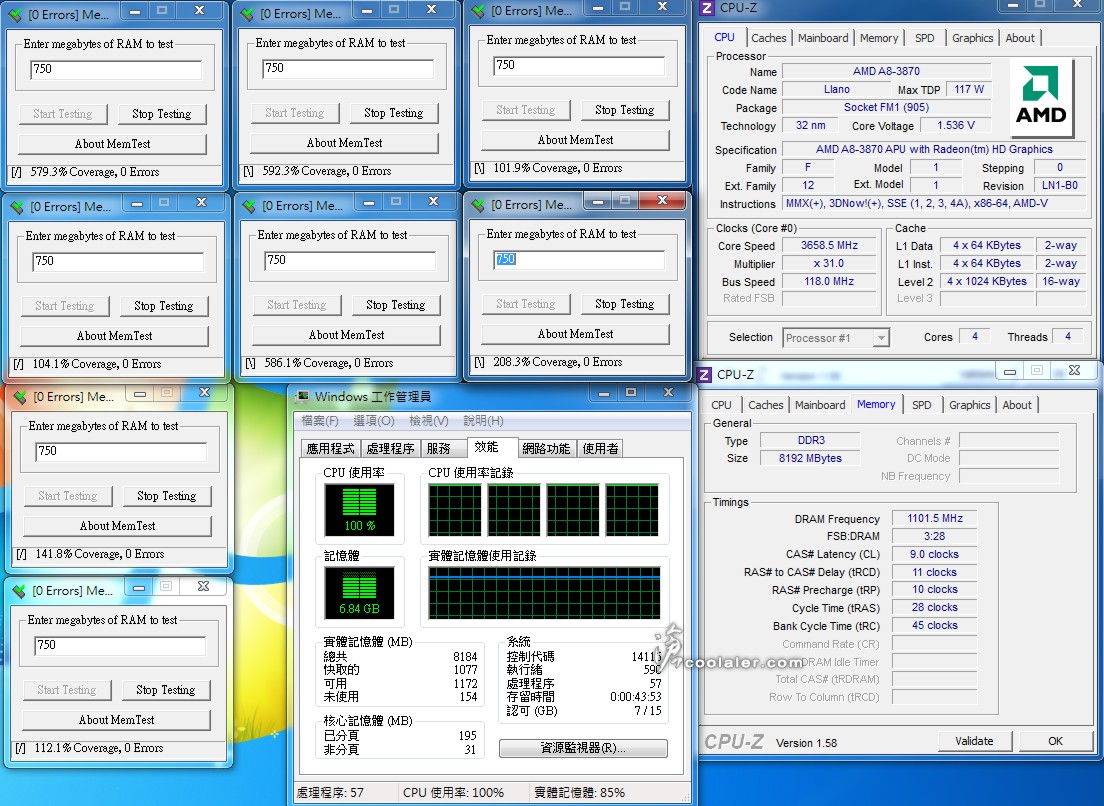
Task: Click the Windows Task Manager title bar icon
Action: coord(303,396)
